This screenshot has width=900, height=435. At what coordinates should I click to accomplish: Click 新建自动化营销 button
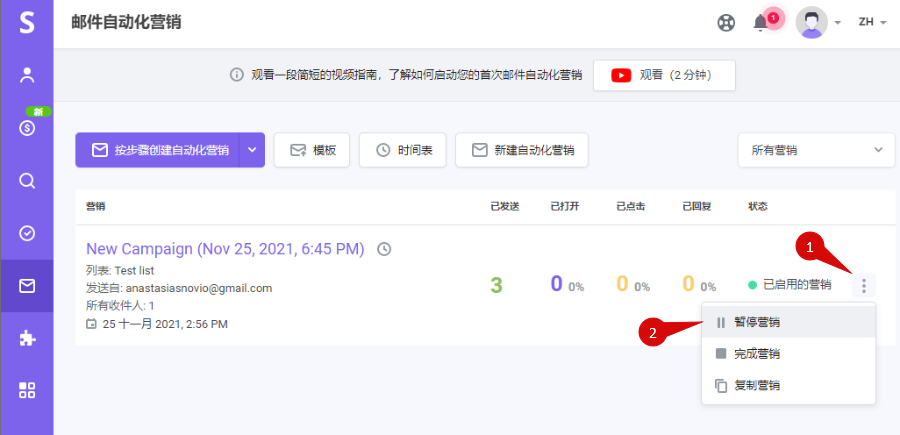click(522, 150)
